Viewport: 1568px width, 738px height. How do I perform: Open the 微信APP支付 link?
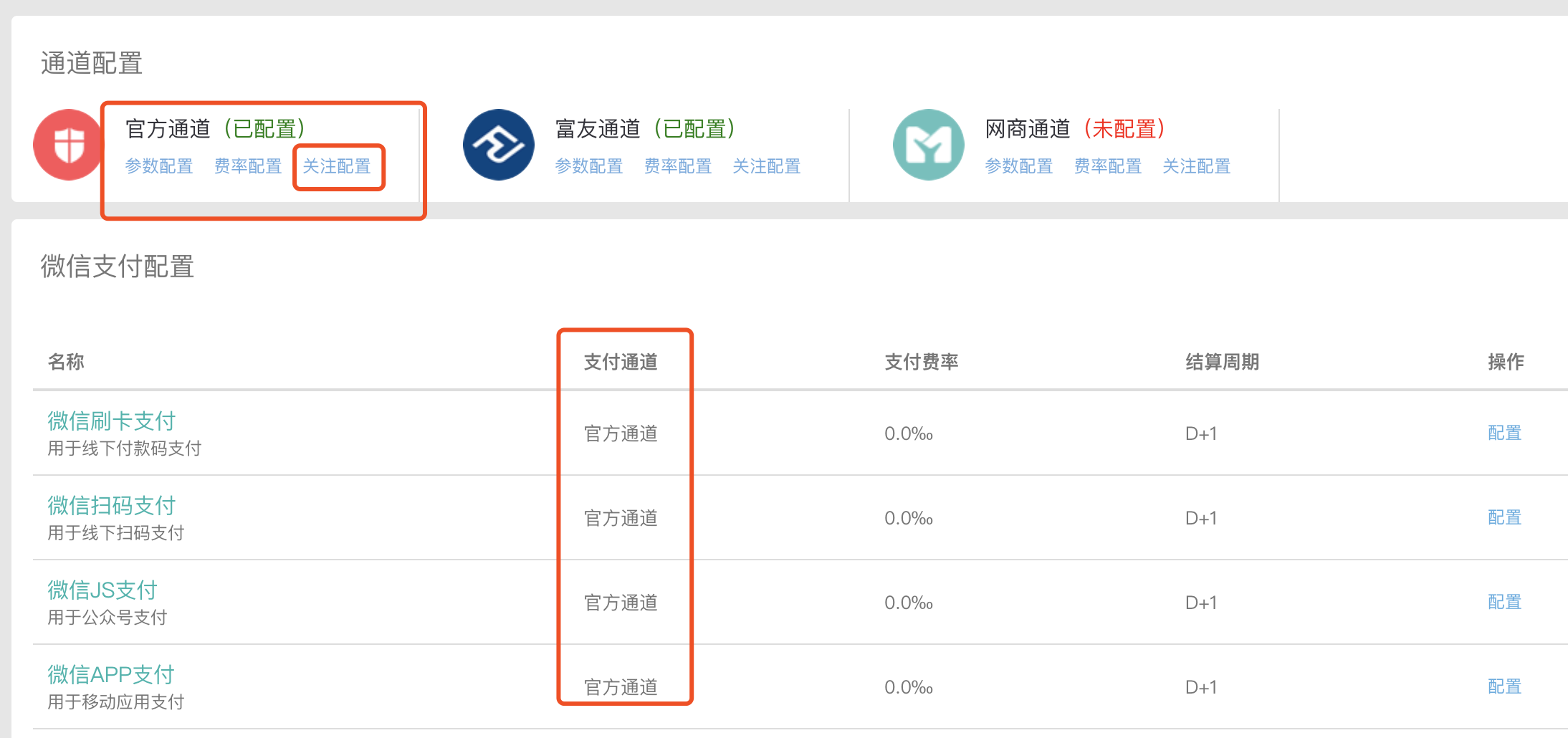[111, 675]
